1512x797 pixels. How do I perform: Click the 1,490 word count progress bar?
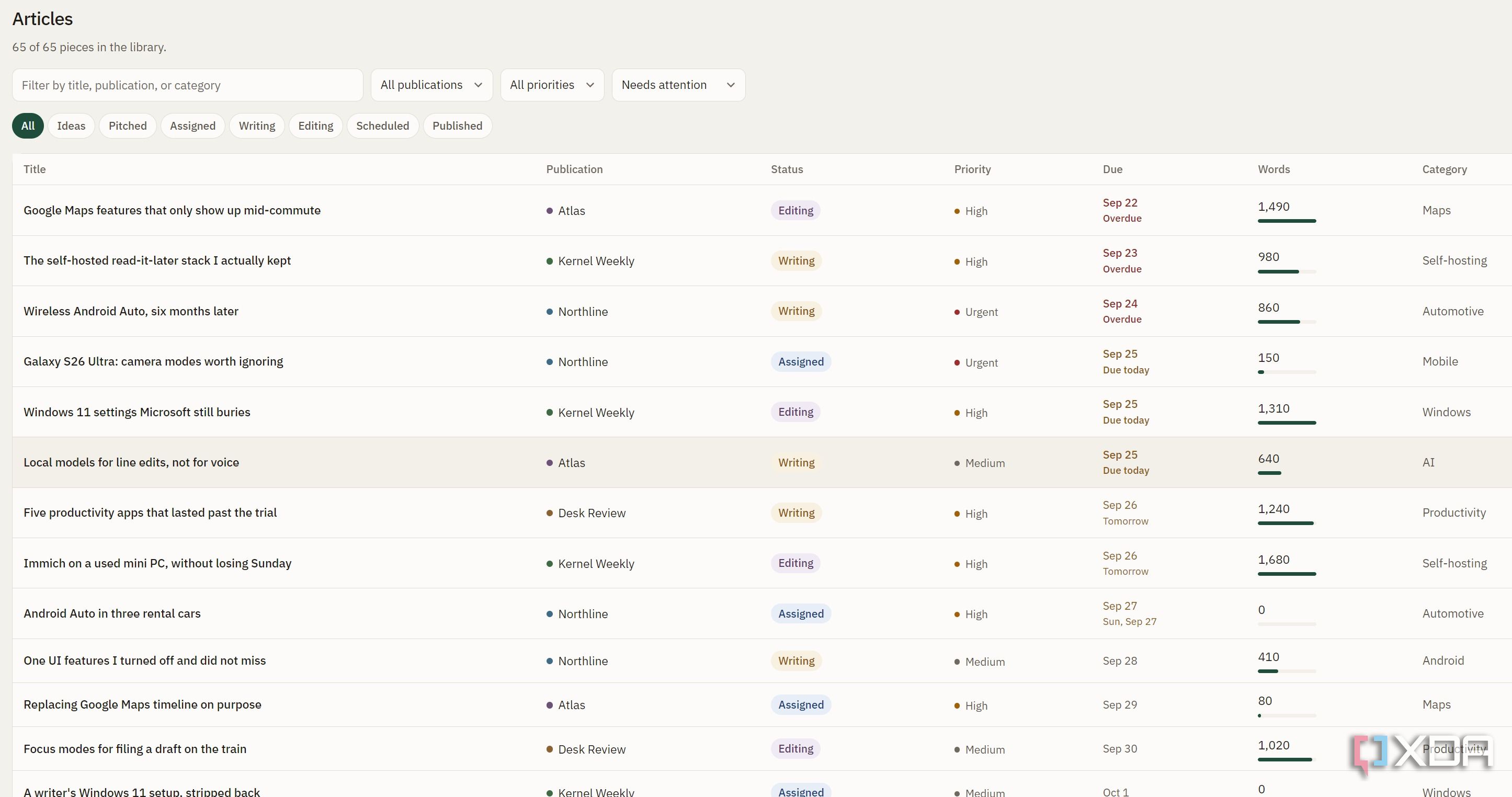tap(1287, 221)
